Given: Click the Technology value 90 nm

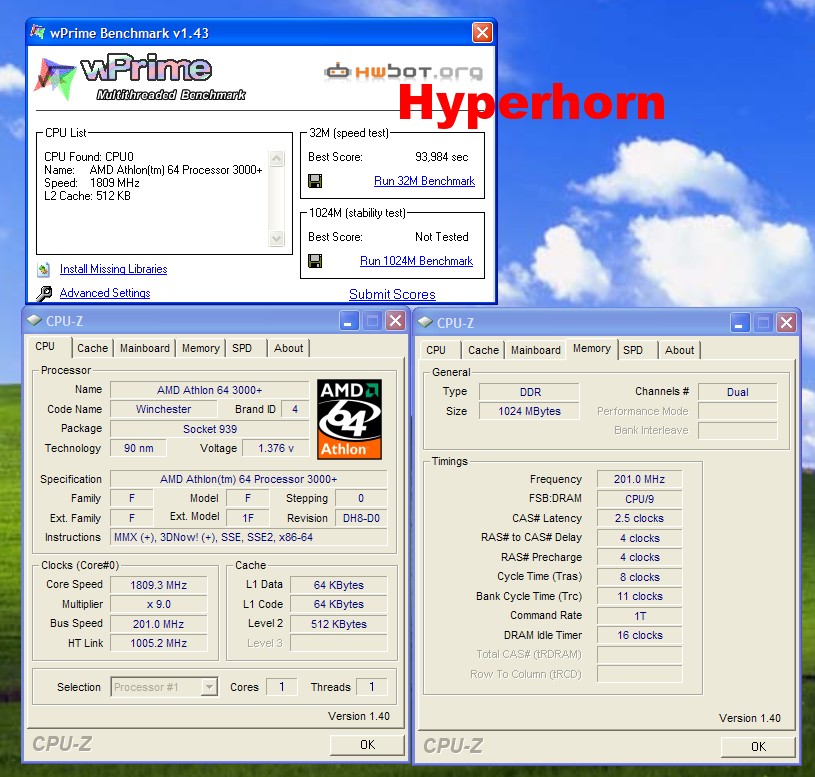Looking at the screenshot, I should pyautogui.click(x=139, y=449).
